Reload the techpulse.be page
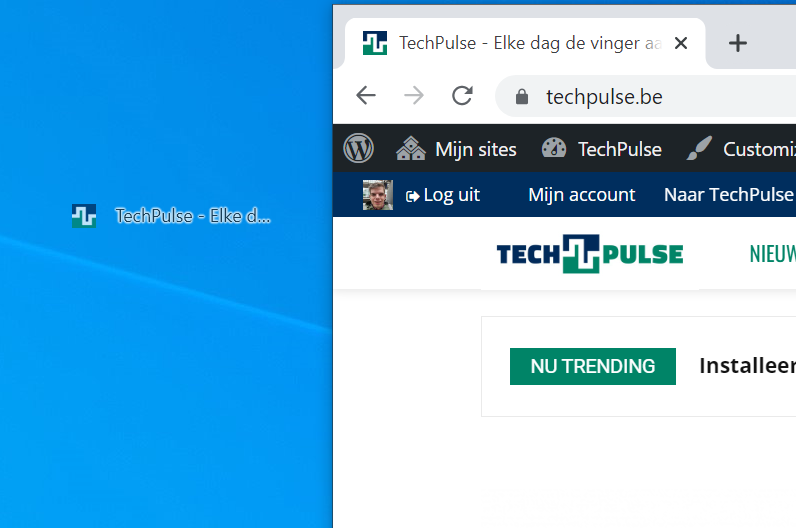Image resolution: width=796 pixels, height=528 pixels. pyautogui.click(x=462, y=95)
